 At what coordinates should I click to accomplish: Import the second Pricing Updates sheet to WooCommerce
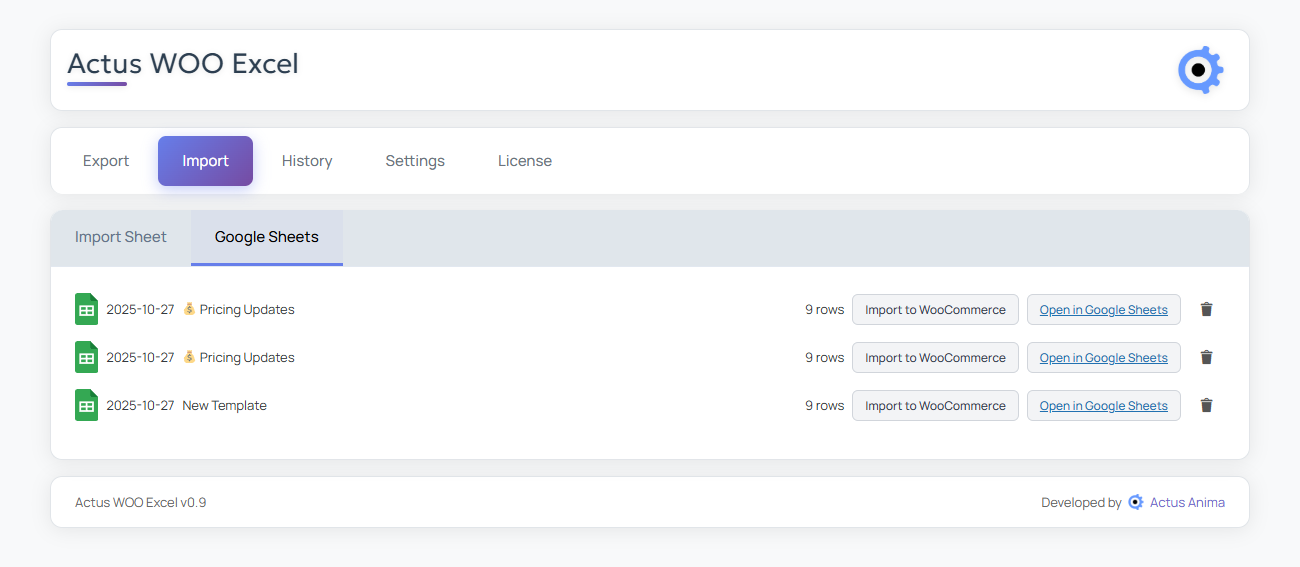point(935,357)
